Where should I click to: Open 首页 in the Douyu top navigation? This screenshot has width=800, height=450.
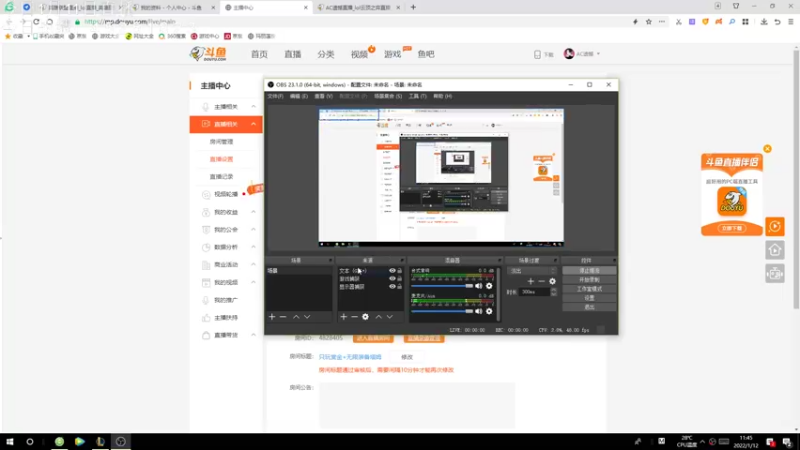259,54
